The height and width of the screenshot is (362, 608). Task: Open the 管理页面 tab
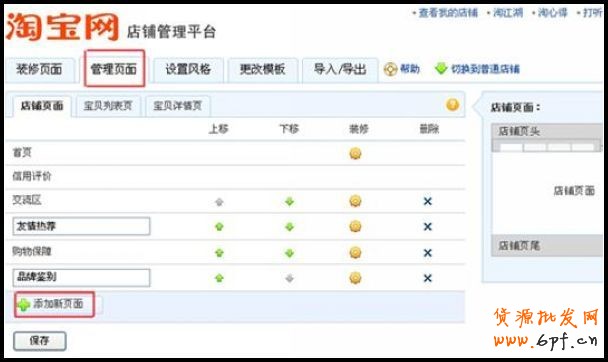(114, 69)
